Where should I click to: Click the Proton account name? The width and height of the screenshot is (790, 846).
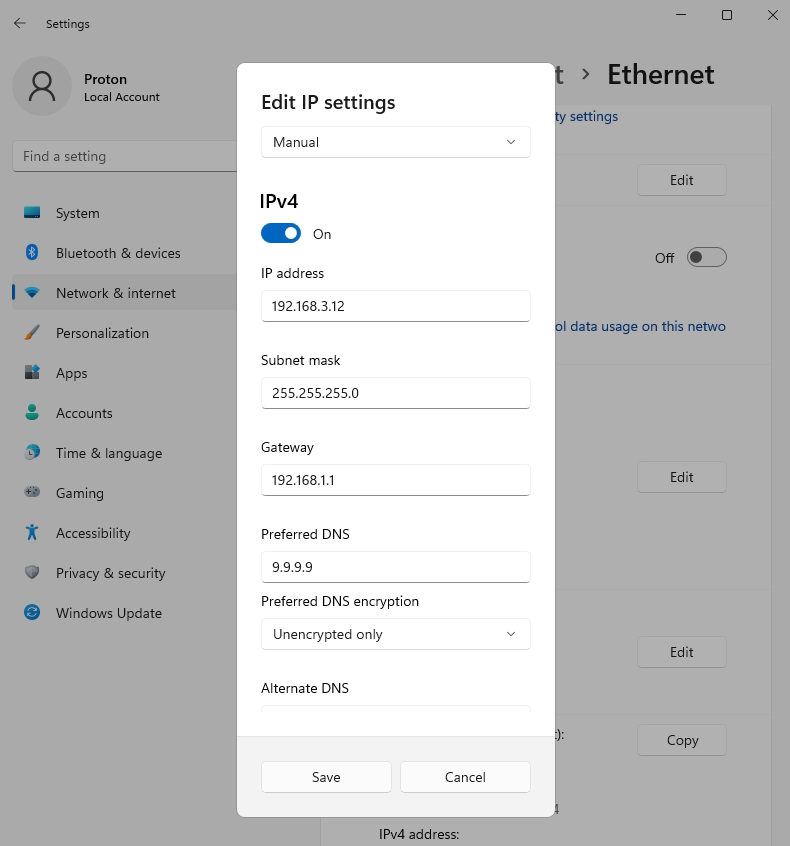click(x=105, y=79)
